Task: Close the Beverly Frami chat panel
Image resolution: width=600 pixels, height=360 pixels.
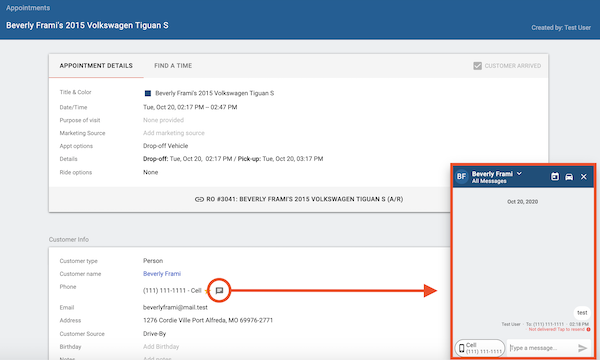Action: (584, 177)
